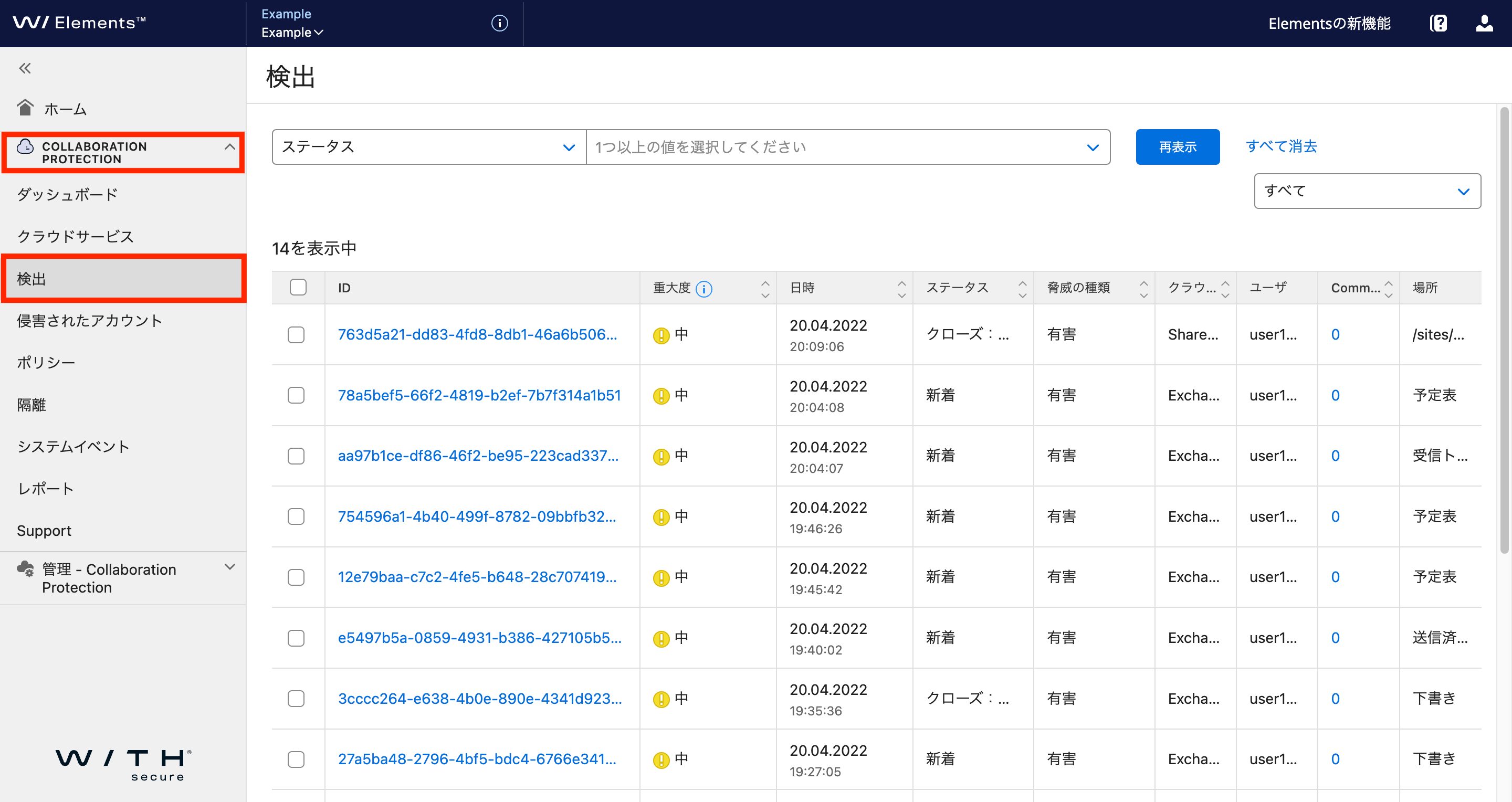Open detection 763d5a21-dd83-4fd8 link

point(477,334)
